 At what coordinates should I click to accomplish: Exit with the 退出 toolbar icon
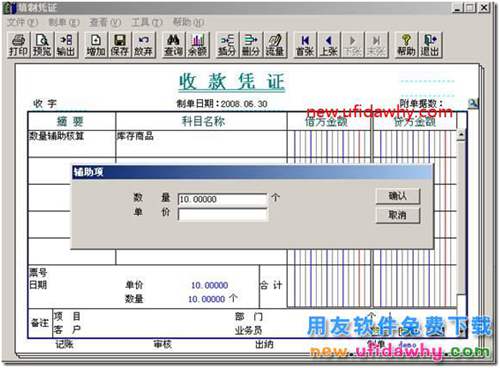[x=430, y=45]
